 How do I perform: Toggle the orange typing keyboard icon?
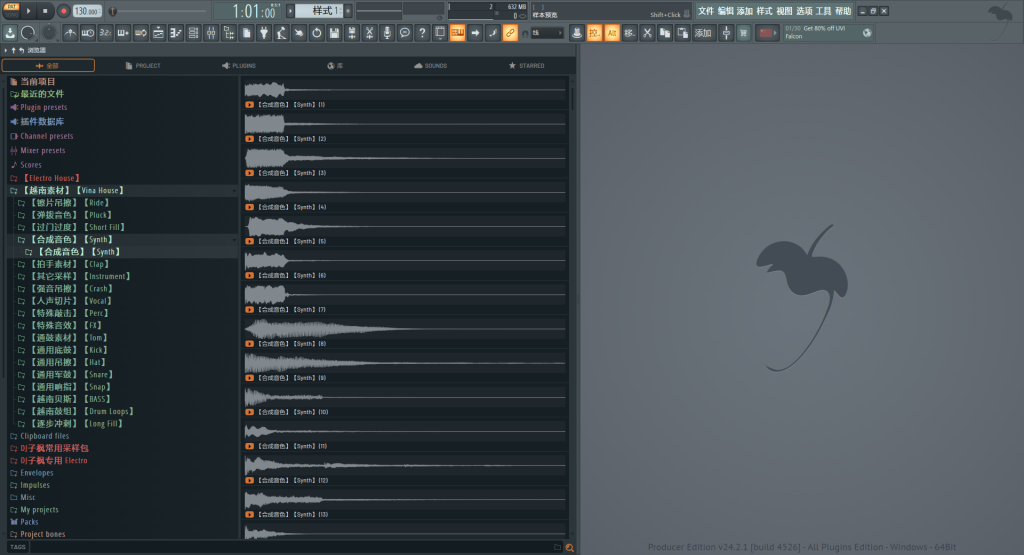[458, 33]
